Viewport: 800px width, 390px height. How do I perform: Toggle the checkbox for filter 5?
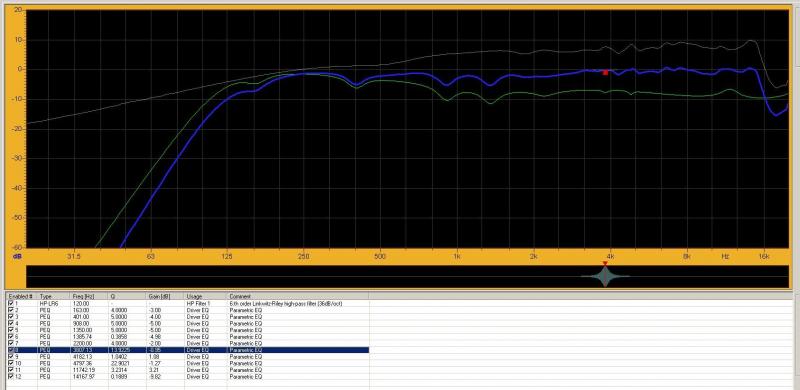pyautogui.click(x=11, y=330)
